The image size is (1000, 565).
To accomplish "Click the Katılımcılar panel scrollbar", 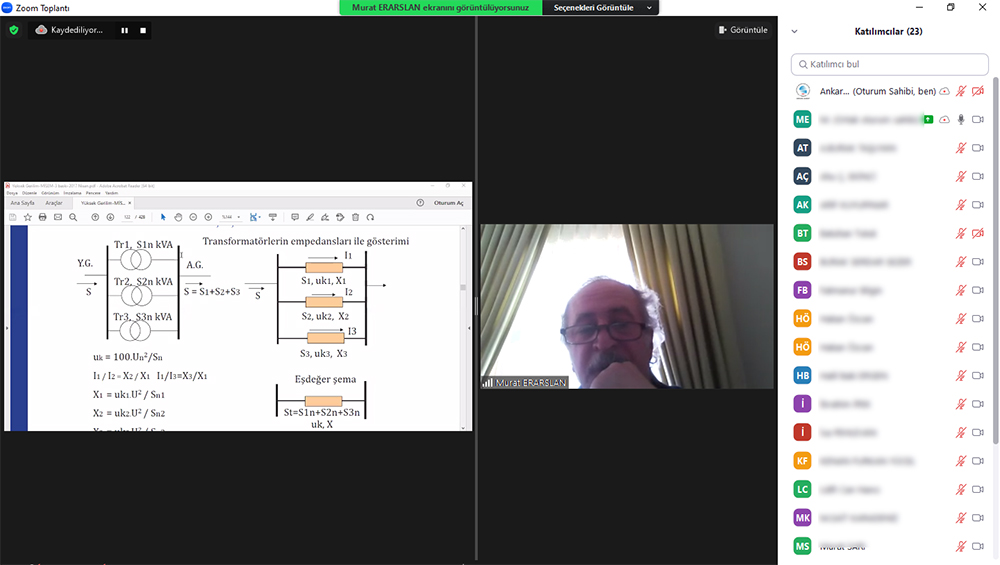I will [996, 260].
